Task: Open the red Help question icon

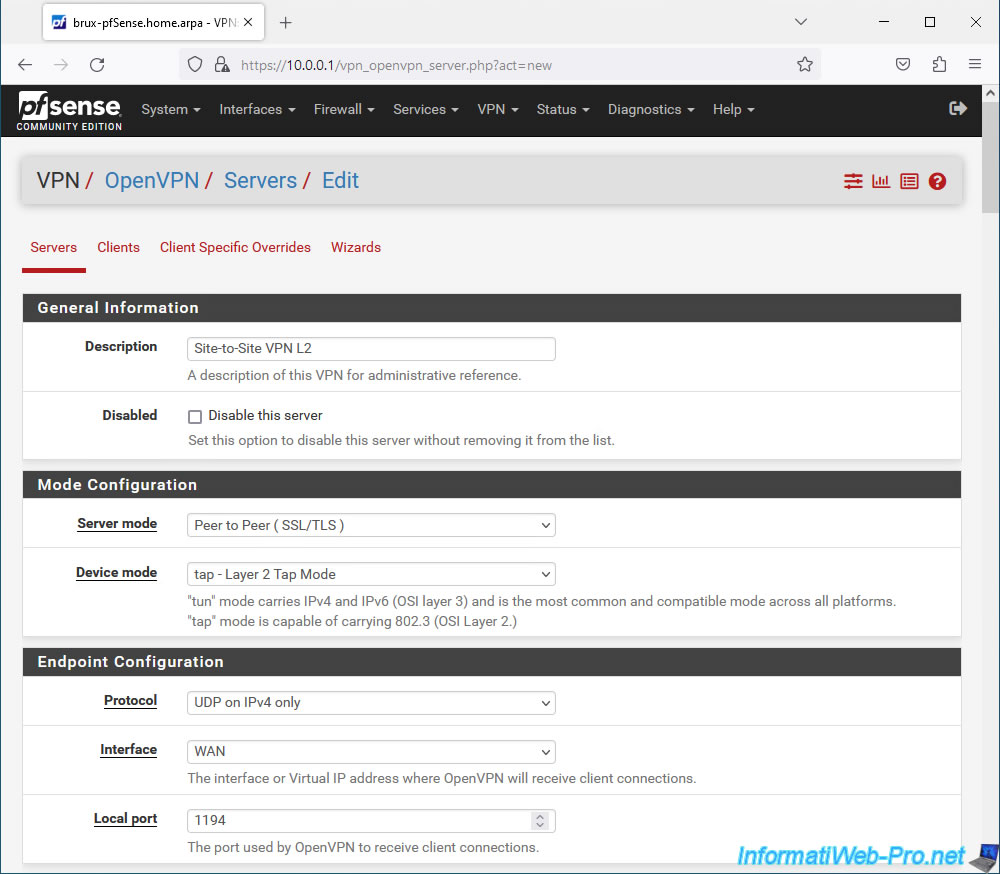Action: coord(937,181)
